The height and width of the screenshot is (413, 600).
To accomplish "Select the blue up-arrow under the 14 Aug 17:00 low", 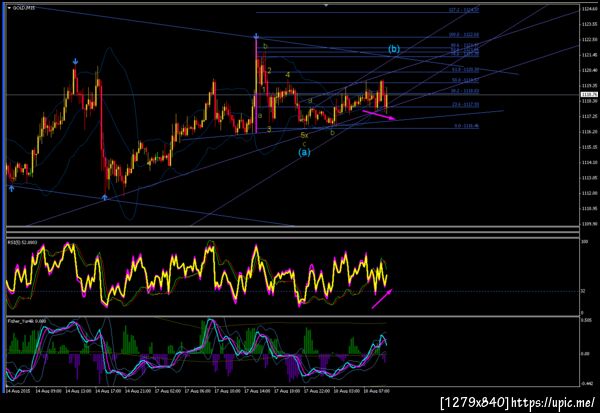I will click(104, 198).
